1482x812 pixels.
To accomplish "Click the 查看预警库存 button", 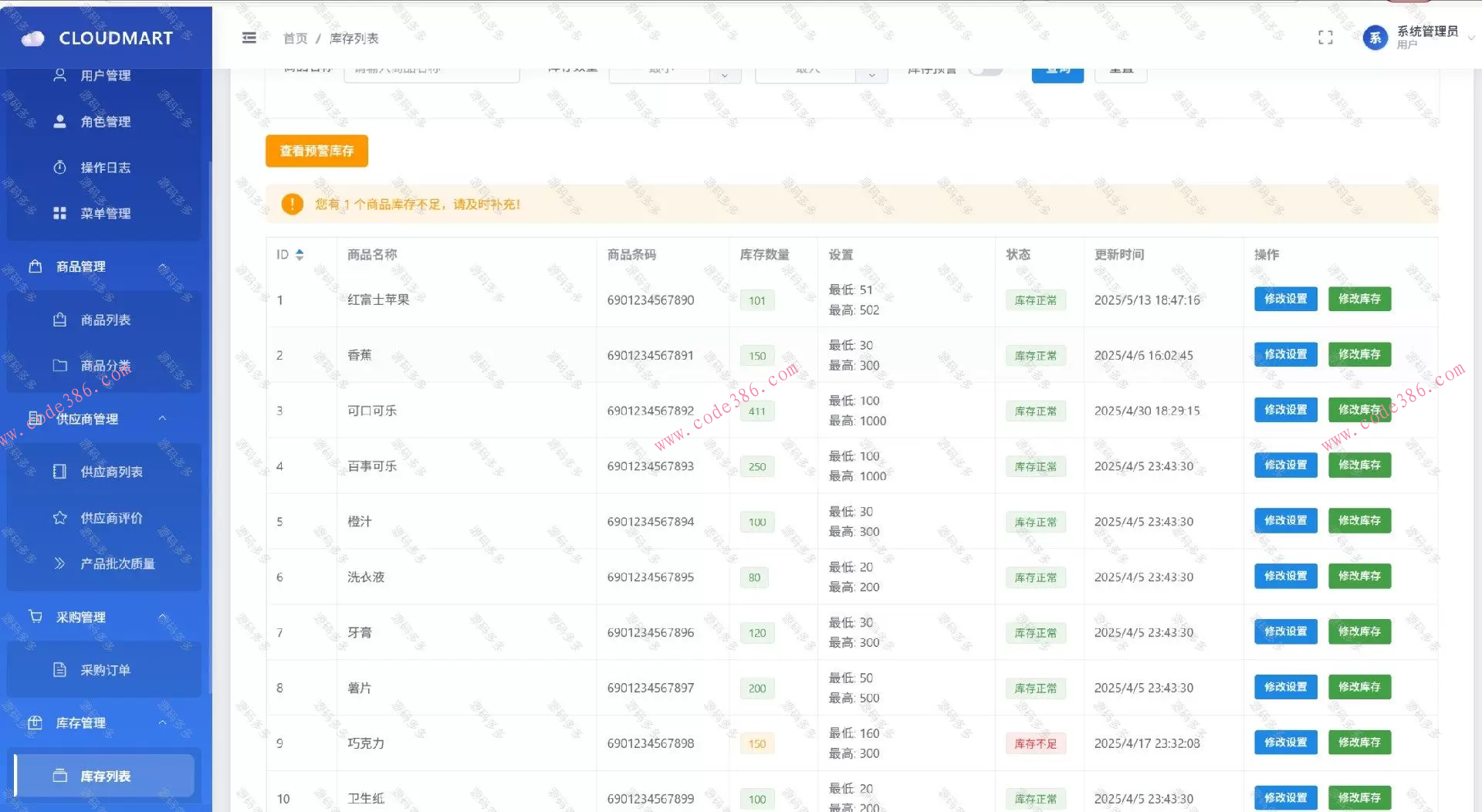I will (x=316, y=151).
